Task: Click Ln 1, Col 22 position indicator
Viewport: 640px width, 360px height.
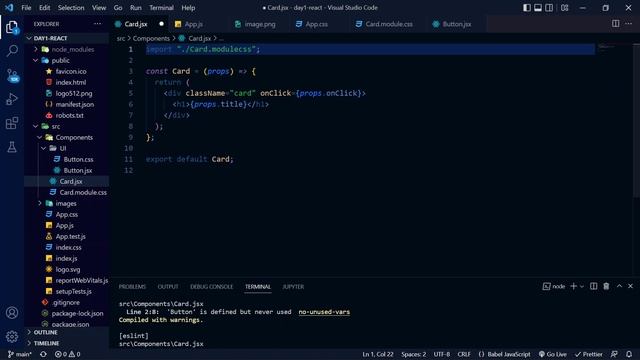Action: 378,354
